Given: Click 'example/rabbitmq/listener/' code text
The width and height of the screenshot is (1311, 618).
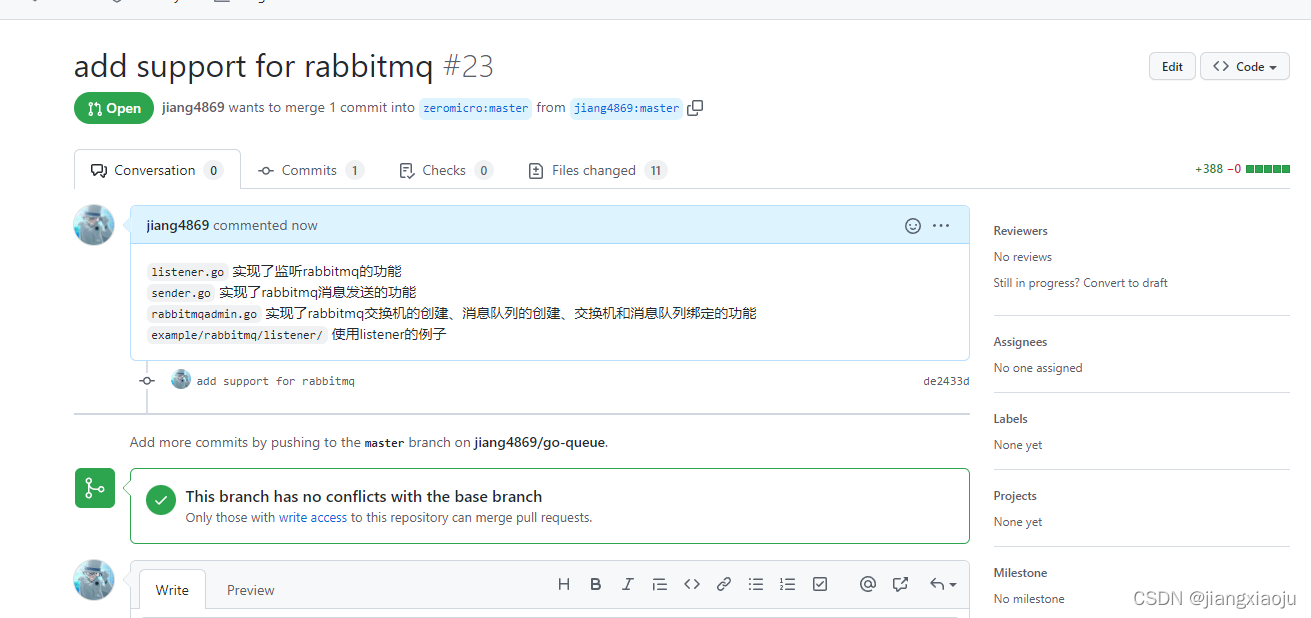Looking at the screenshot, I should [x=237, y=335].
